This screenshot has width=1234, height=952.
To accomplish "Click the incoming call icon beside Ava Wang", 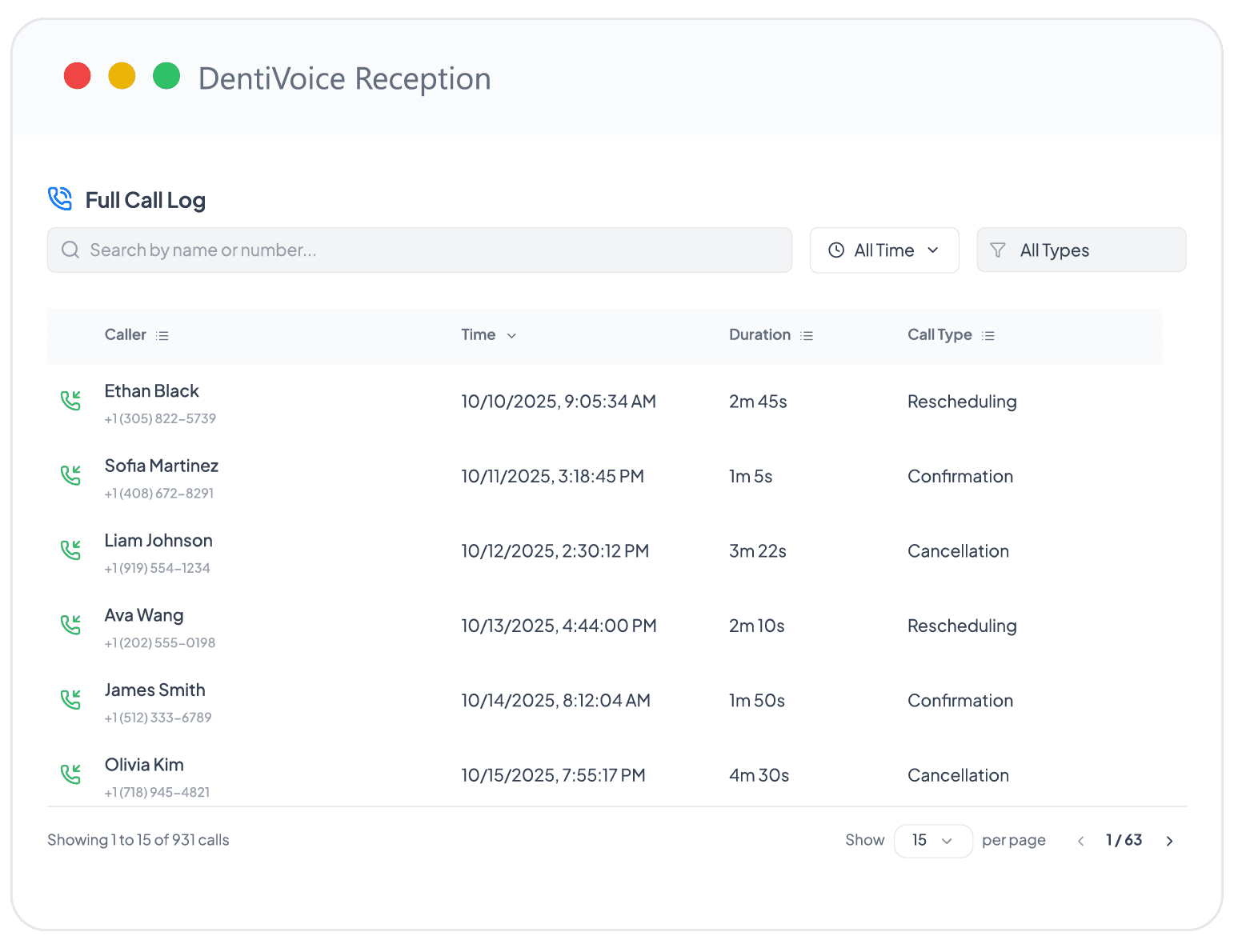I will [71, 623].
